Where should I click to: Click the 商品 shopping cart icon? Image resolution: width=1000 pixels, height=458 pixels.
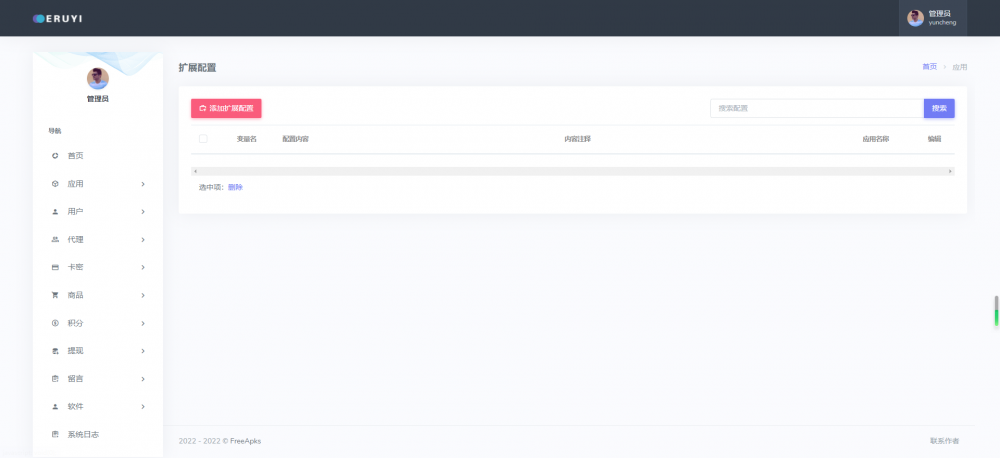coord(55,295)
